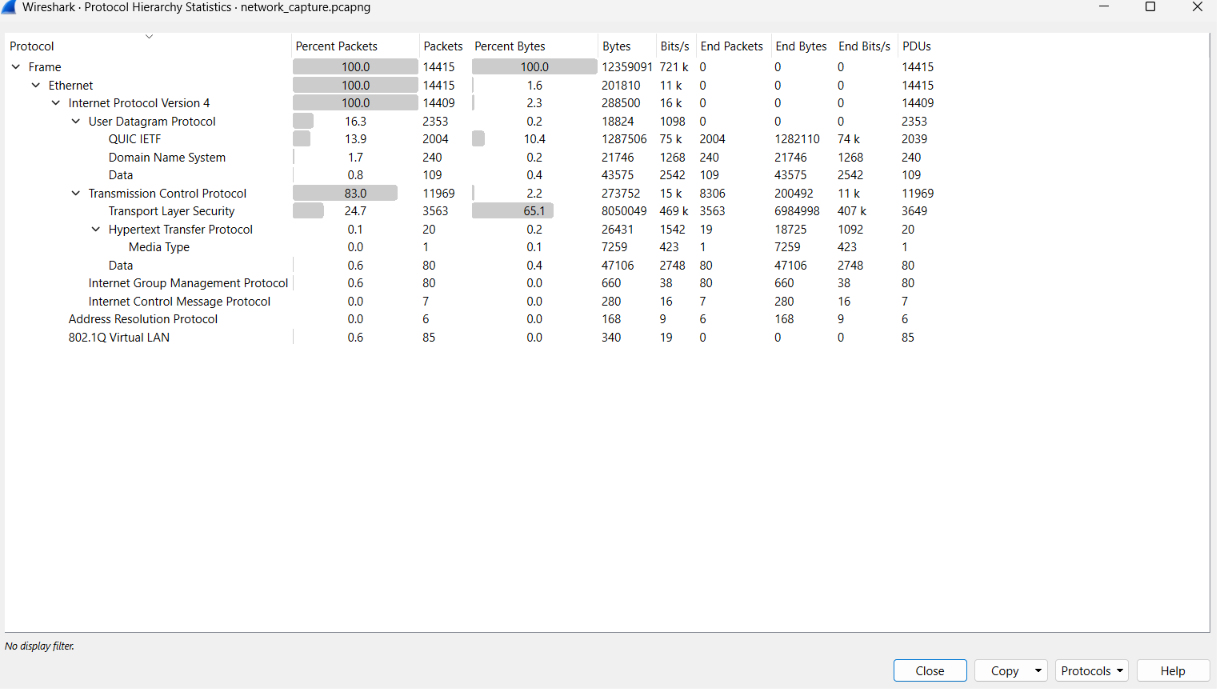The width and height of the screenshot is (1217, 689).
Task: Click QUIC bytes value 1287506
Action: pos(624,139)
